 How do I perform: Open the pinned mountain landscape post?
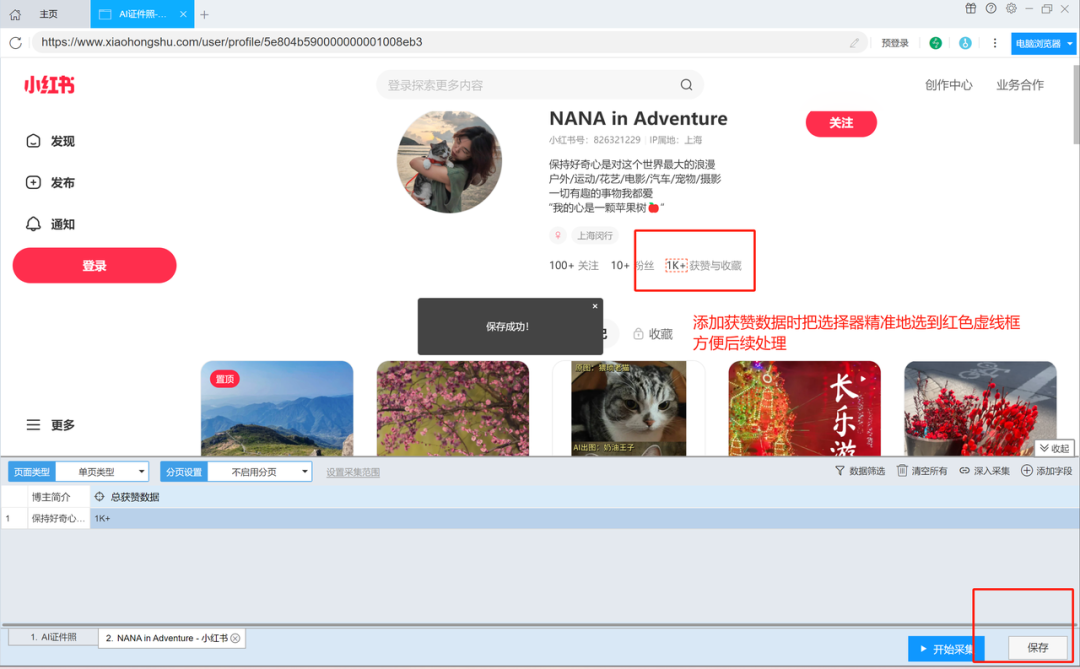point(277,408)
